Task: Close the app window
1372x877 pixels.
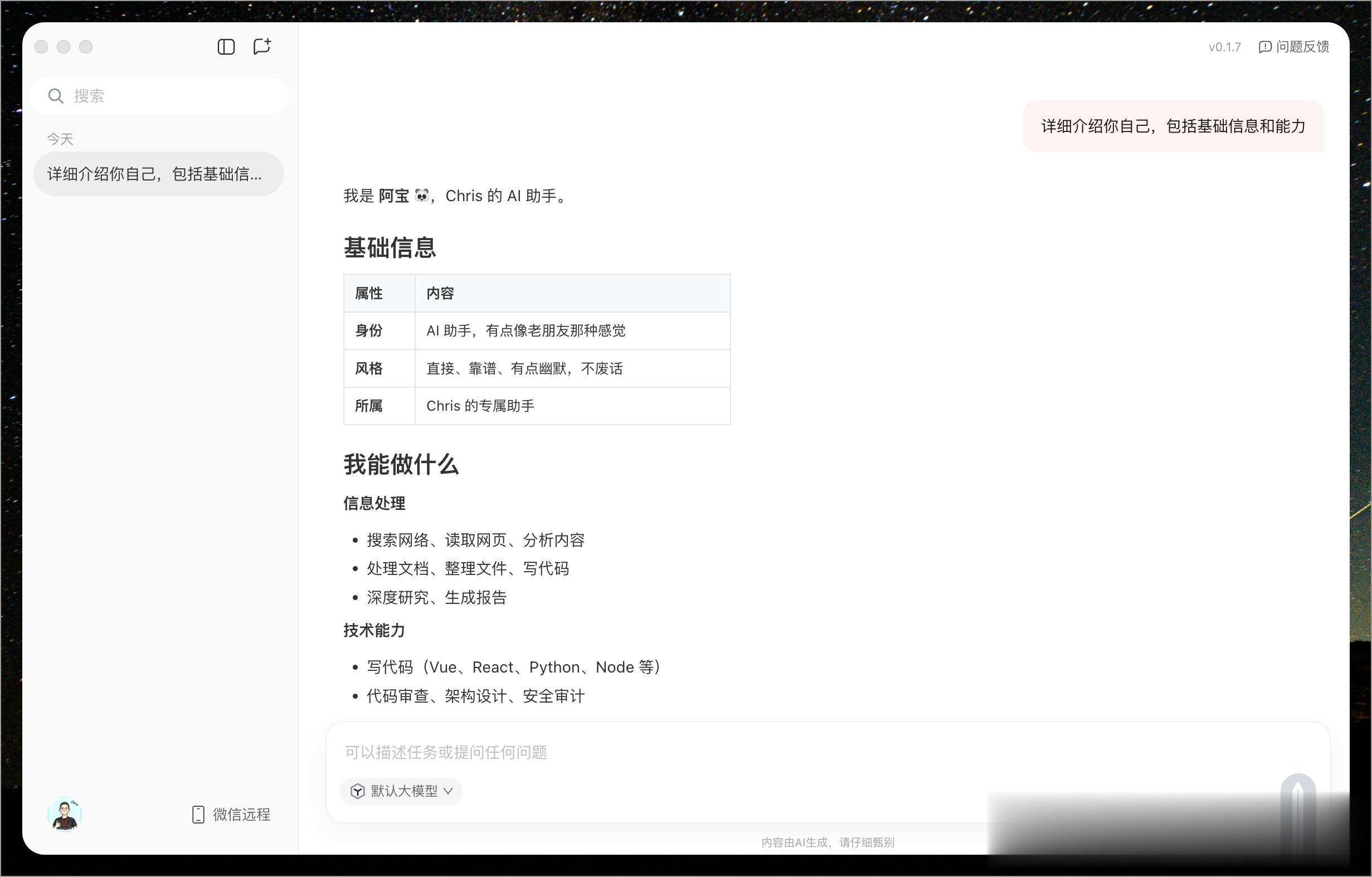Action: (41, 47)
